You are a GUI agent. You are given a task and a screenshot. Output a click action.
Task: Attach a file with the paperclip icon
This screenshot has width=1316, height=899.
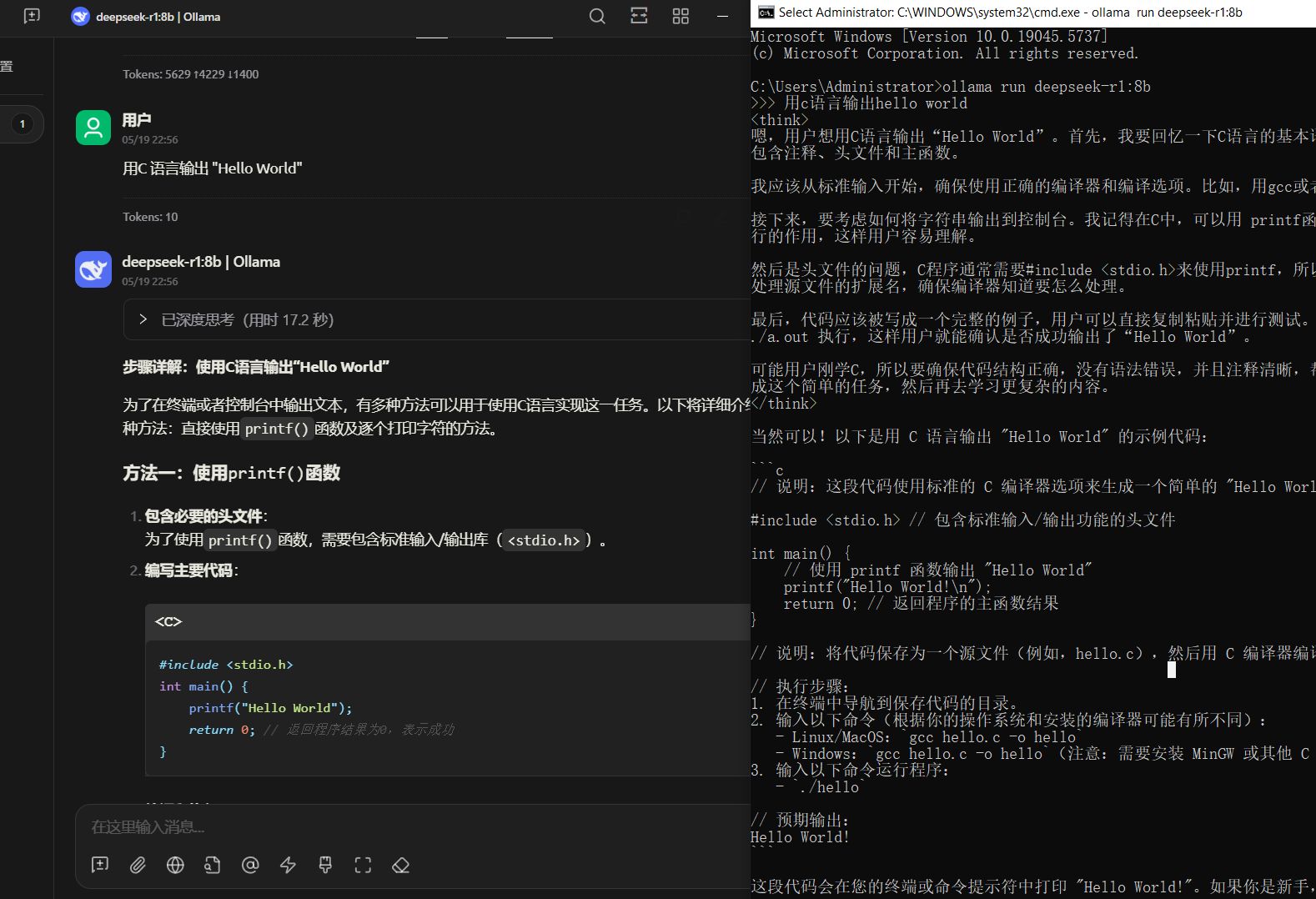pyautogui.click(x=138, y=865)
